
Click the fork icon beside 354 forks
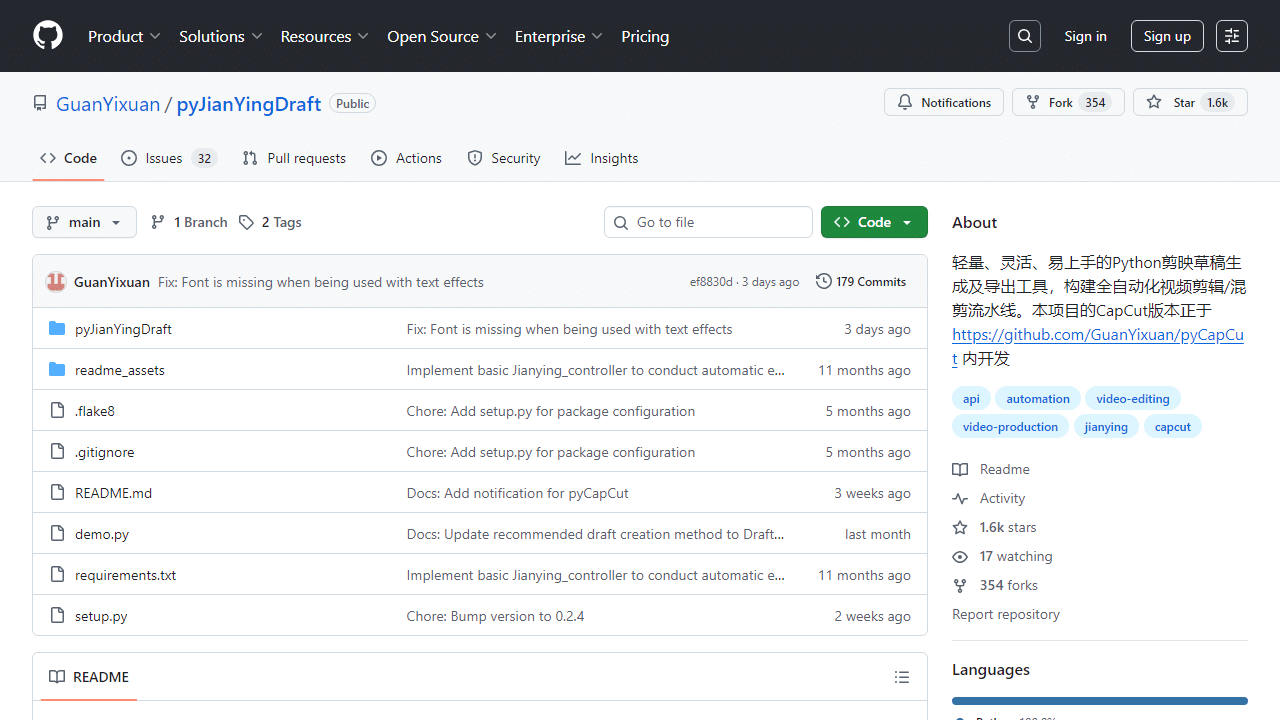tap(960, 585)
